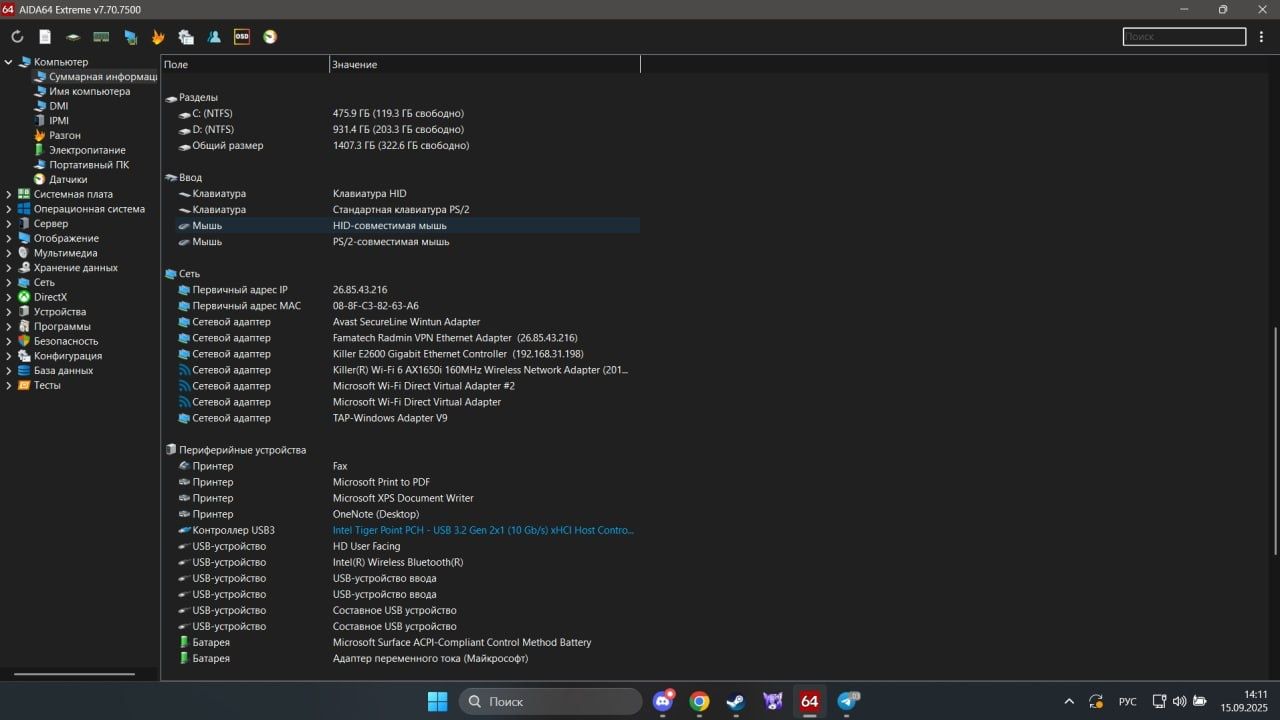Select Имя компьютера tree item

pyautogui.click(x=89, y=91)
